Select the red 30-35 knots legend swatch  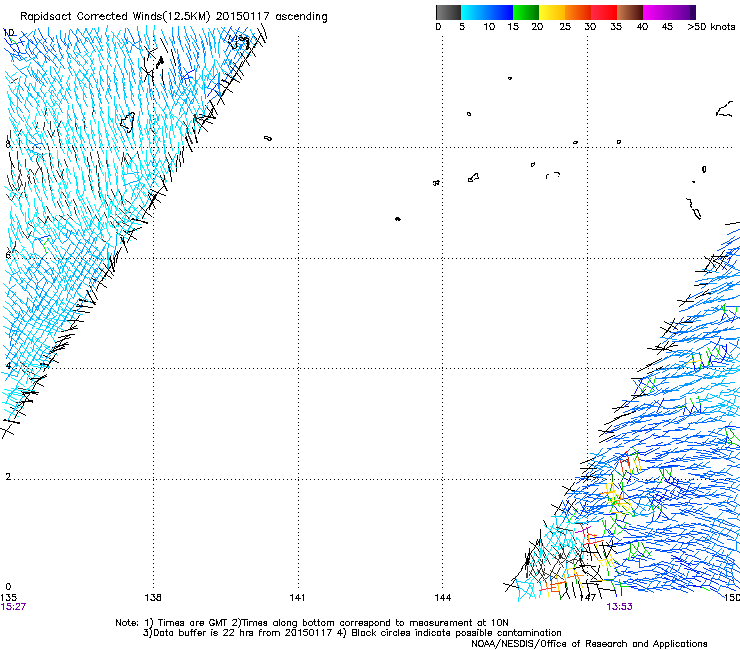pyautogui.click(x=604, y=12)
